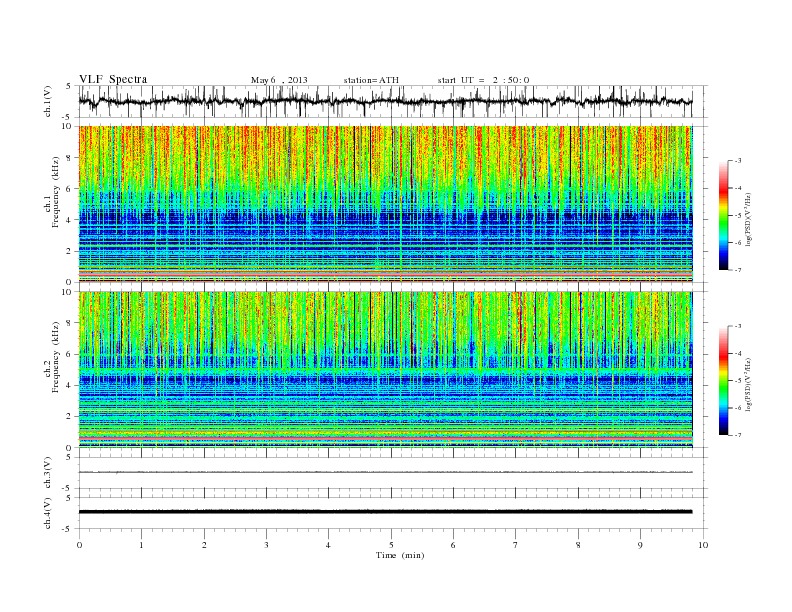Click the "ch.1(V)" waveform axis label
This screenshot has height=612, width=792.
coord(48,101)
